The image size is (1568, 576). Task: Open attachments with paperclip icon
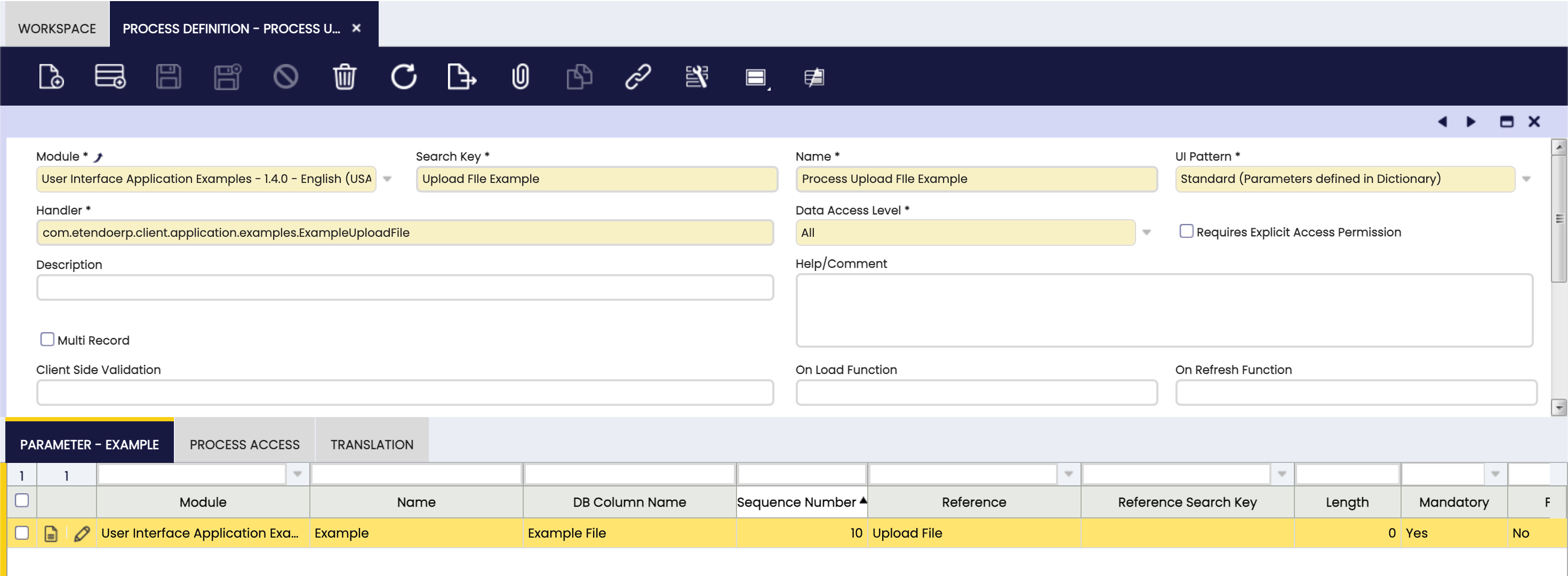tap(521, 77)
